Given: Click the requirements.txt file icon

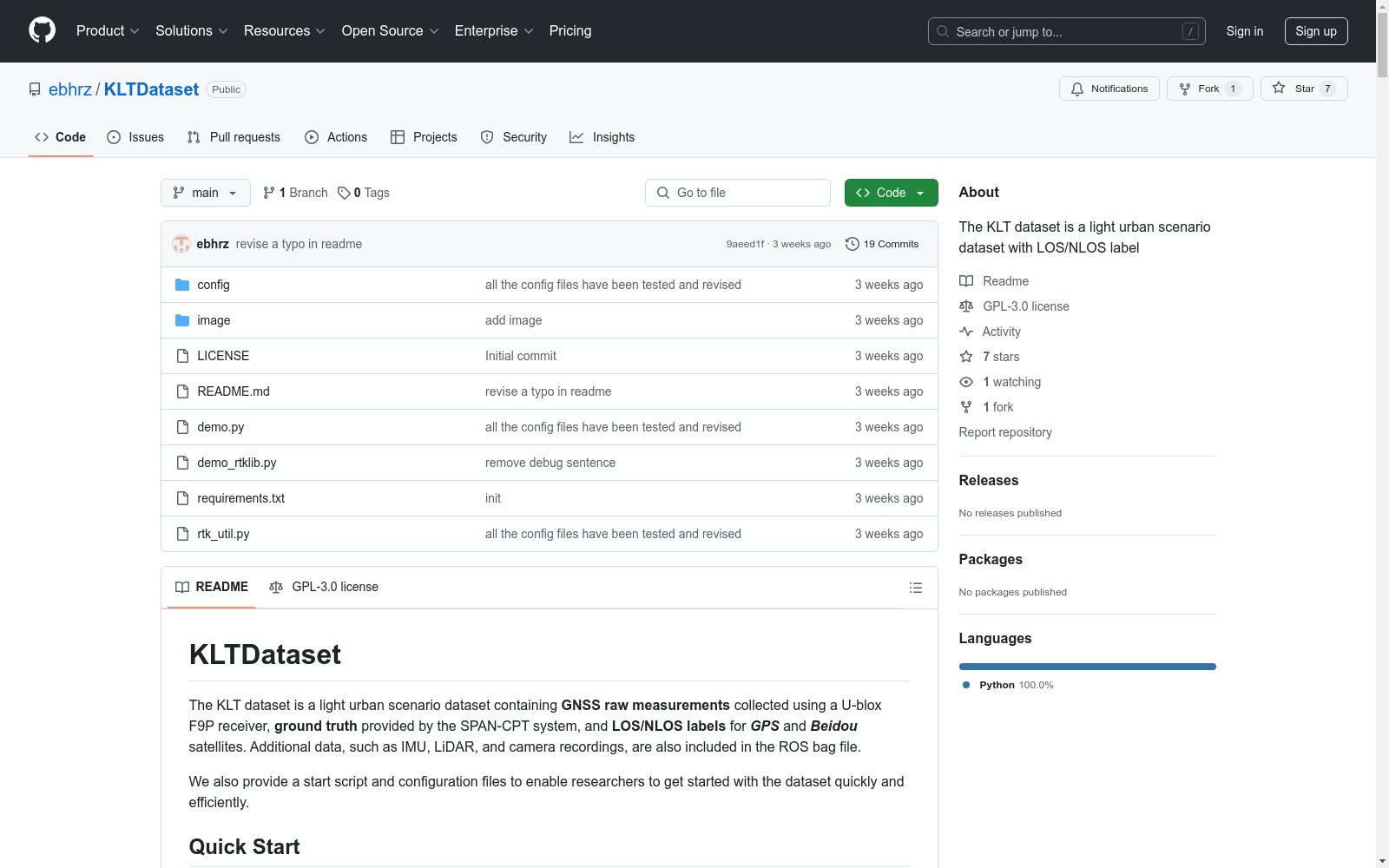Looking at the screenshot, I should pos(182,498).
